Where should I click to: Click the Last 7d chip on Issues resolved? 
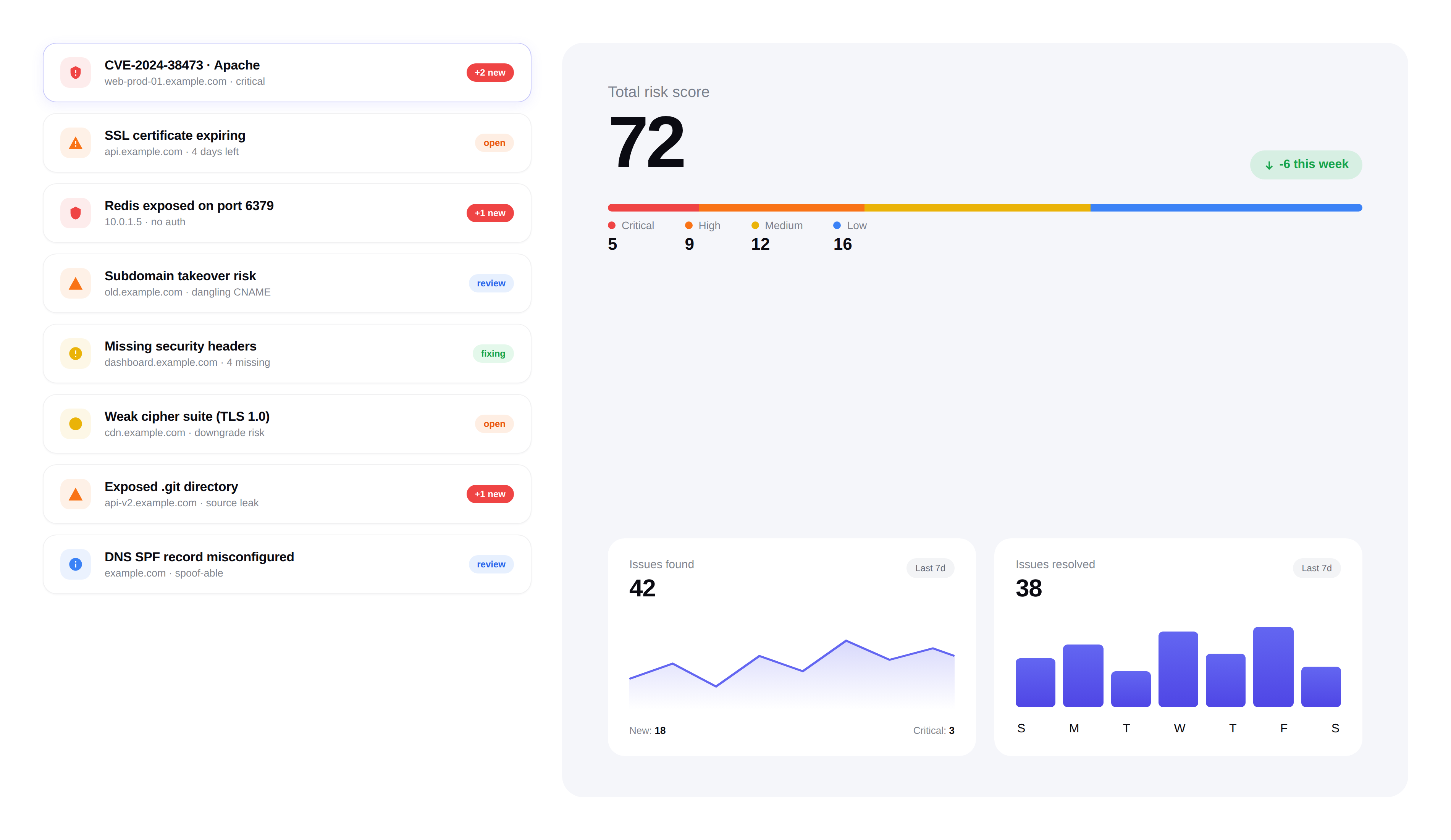pyautogui.click(x=1316, y=568)
